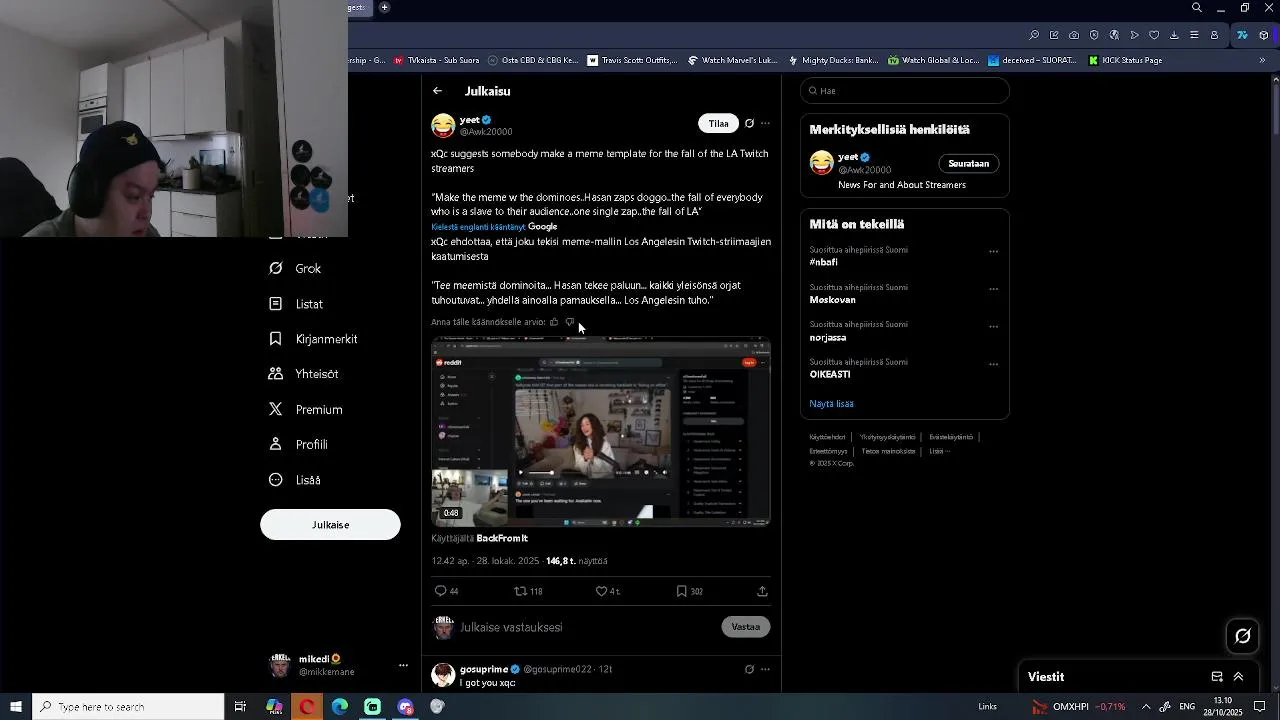Click the heart bookmark toolbar icon
1280x720 pixels.
pos(1154,35)
